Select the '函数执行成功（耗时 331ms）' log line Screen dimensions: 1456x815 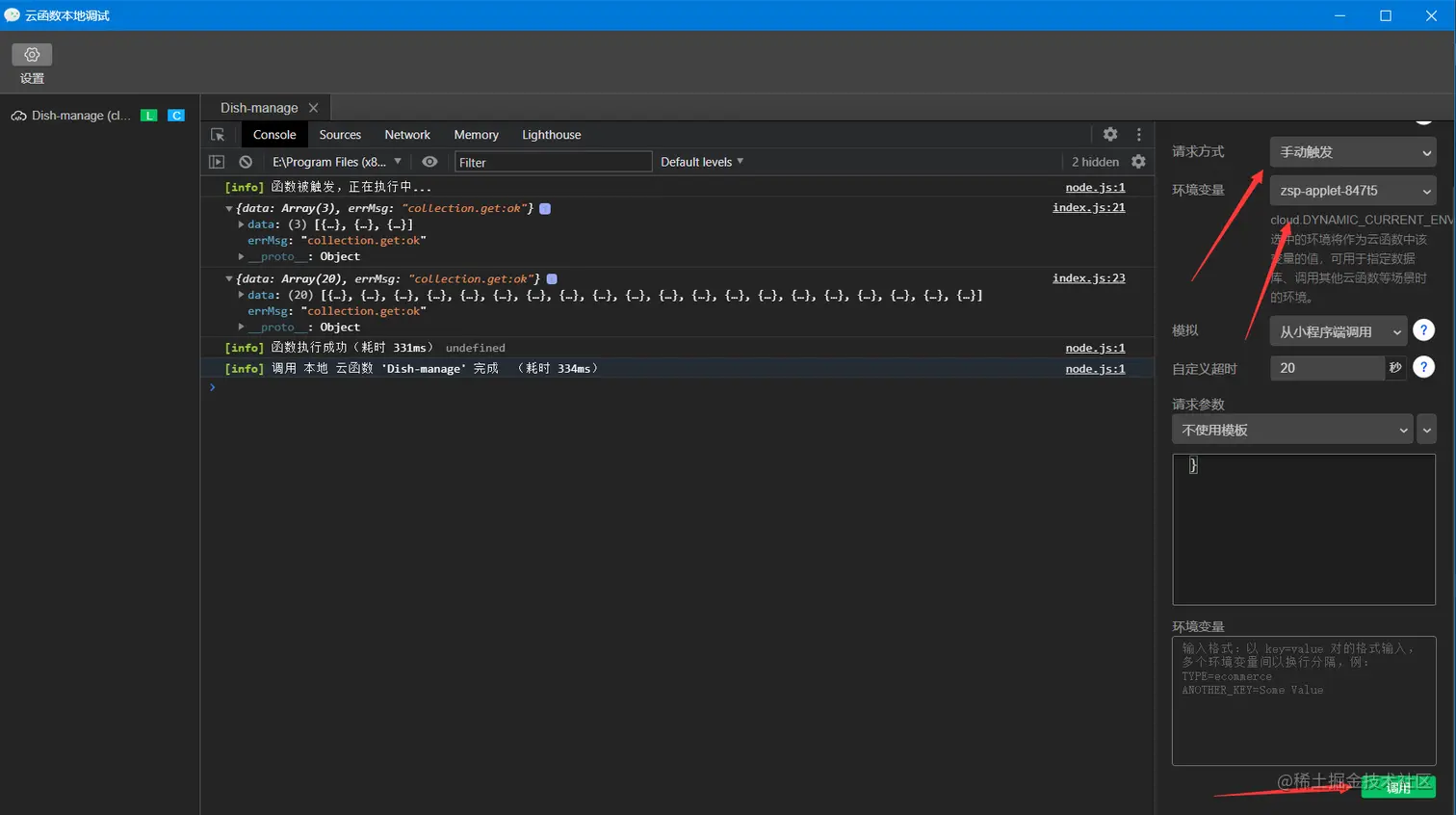(x=351, y=348)
